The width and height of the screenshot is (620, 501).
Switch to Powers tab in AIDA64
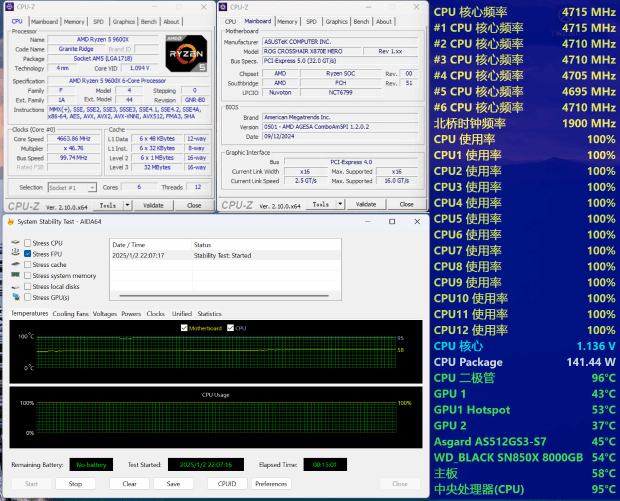131,314
